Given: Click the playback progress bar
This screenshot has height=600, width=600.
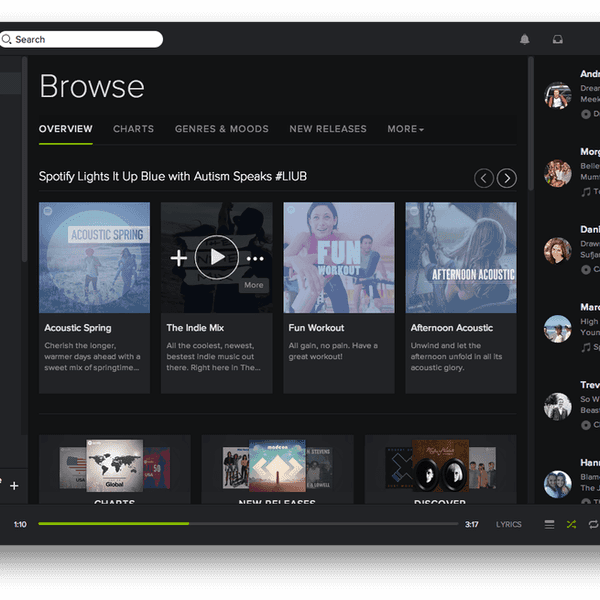Looking at the screenshot, I should click(x=248, y=523).
